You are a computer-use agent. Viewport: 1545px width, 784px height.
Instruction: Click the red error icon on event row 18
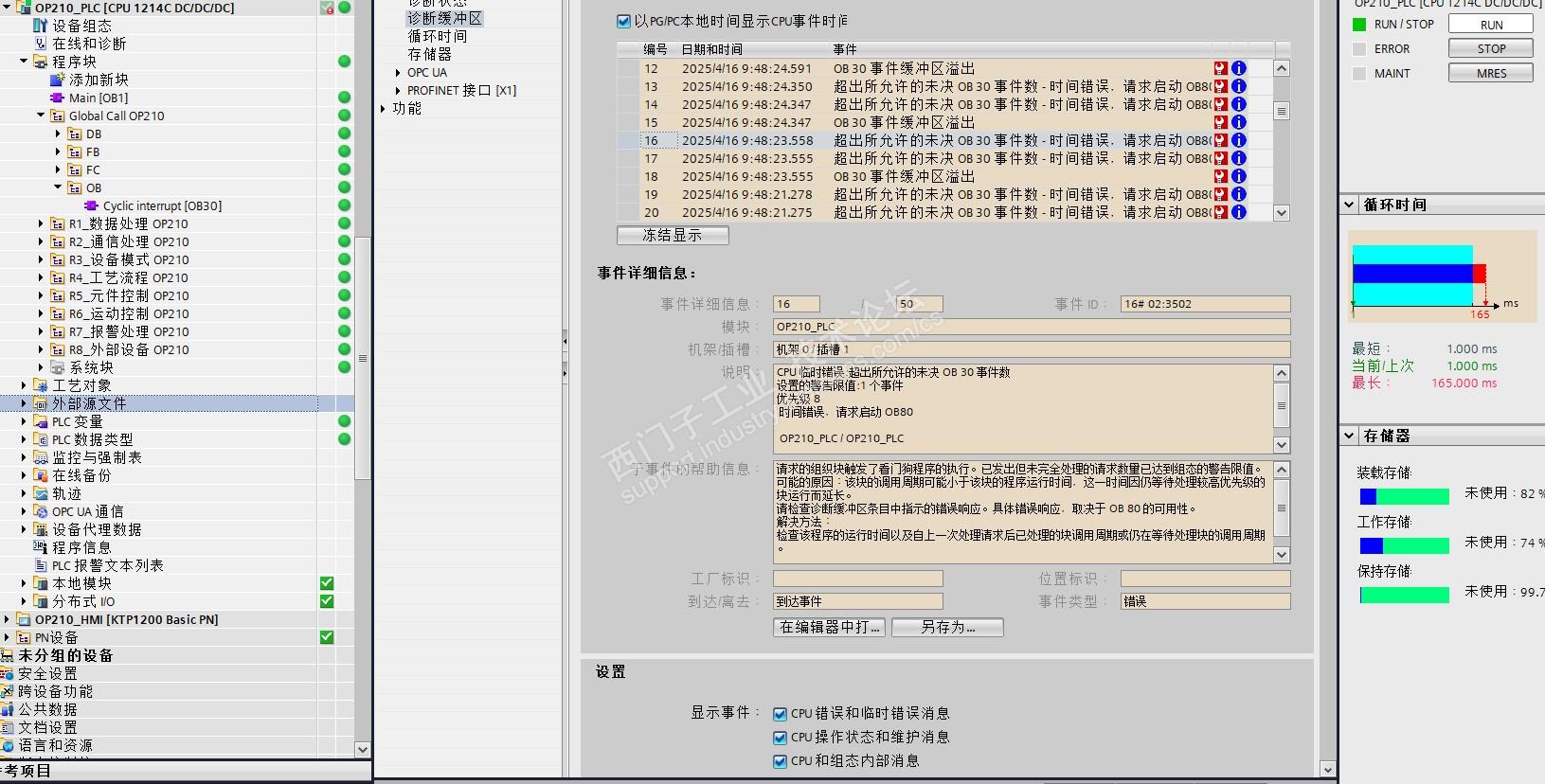point(1221,176)
